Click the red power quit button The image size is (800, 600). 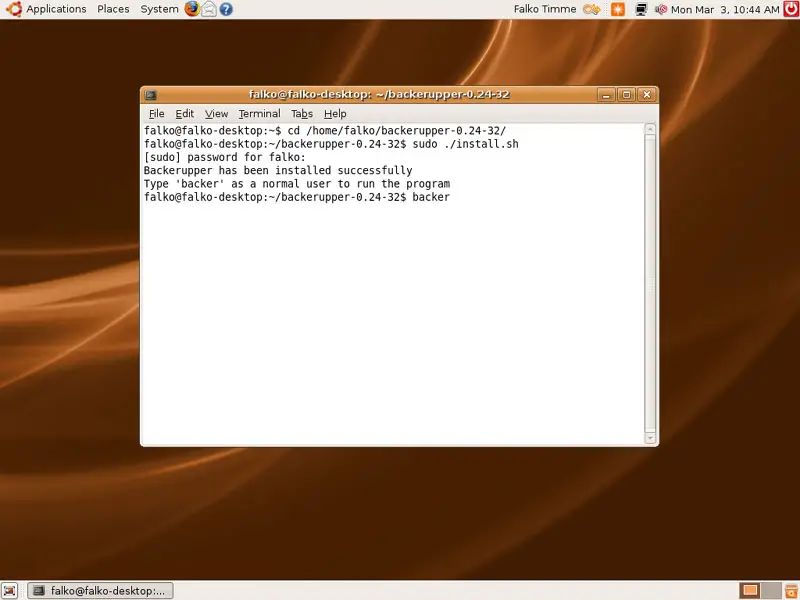tap(791, 9)
